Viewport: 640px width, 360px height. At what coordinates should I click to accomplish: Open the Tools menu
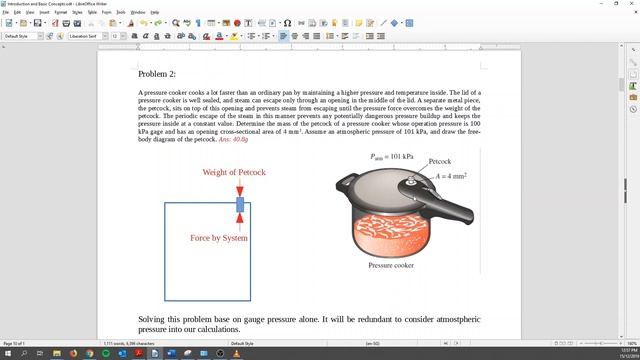pos(121,12)
